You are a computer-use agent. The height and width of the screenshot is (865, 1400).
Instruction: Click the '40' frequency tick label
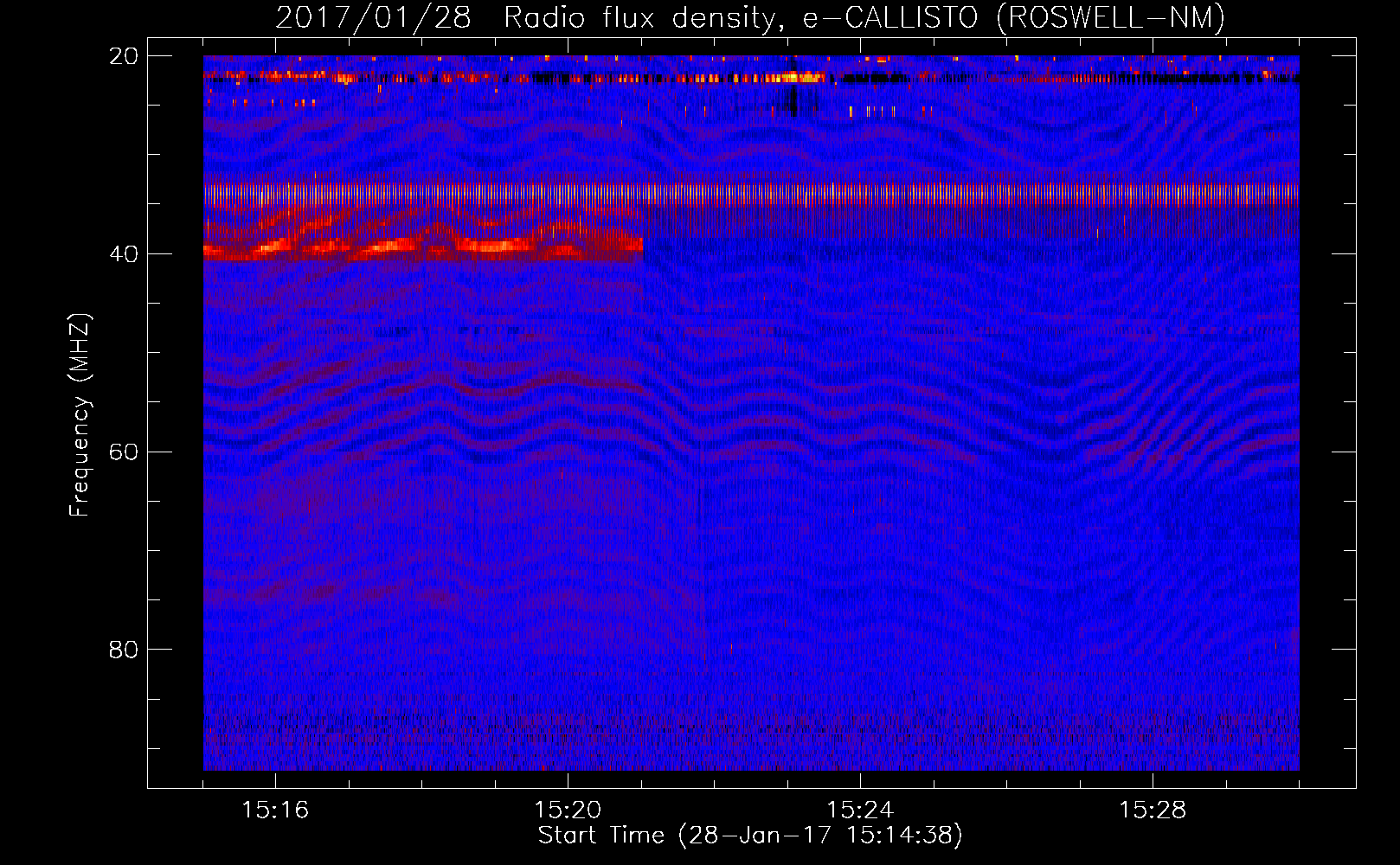[x=123, y=254]
